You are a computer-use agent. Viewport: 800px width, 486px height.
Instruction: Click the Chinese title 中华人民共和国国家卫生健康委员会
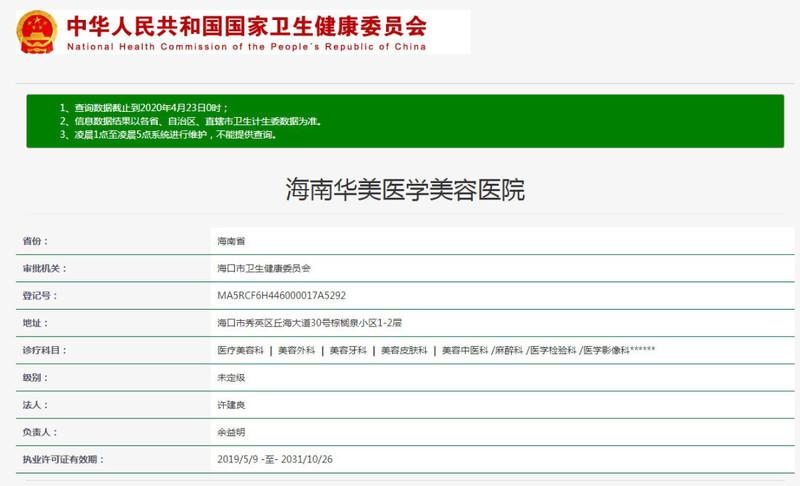click(246, 23)
